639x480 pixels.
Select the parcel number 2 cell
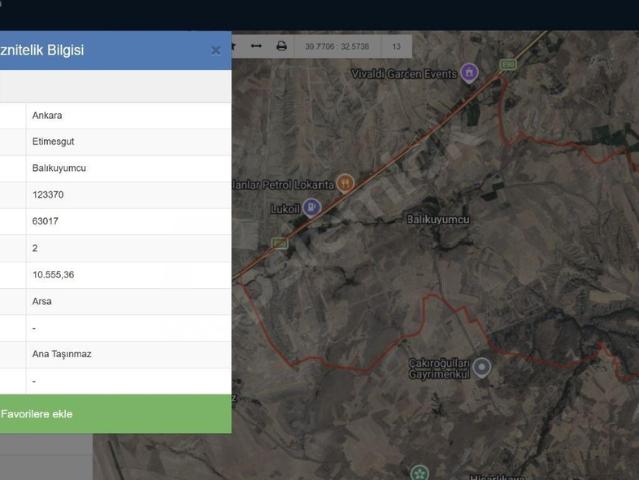(x=129, y=249)
